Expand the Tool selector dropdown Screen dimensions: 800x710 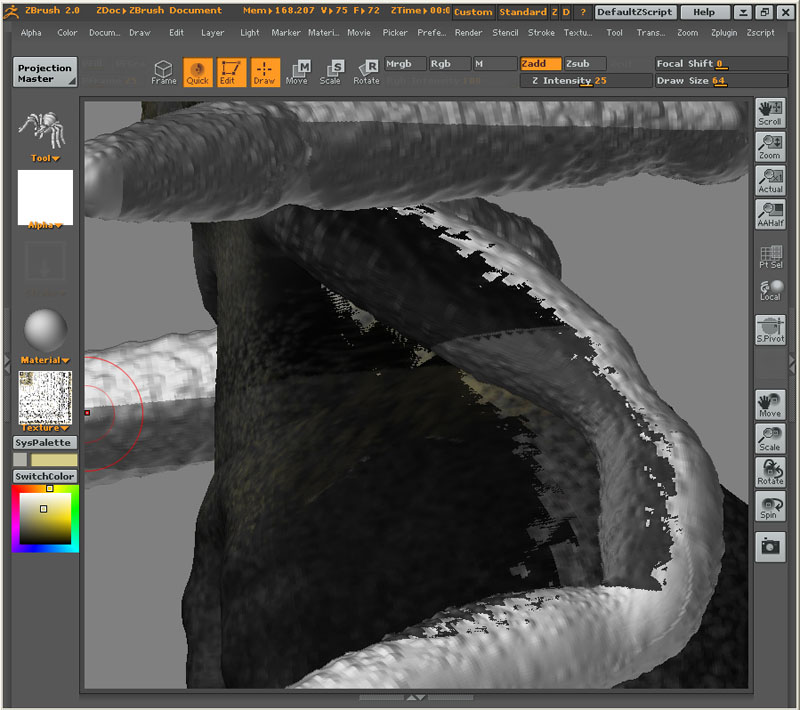(x=45, y=158)
